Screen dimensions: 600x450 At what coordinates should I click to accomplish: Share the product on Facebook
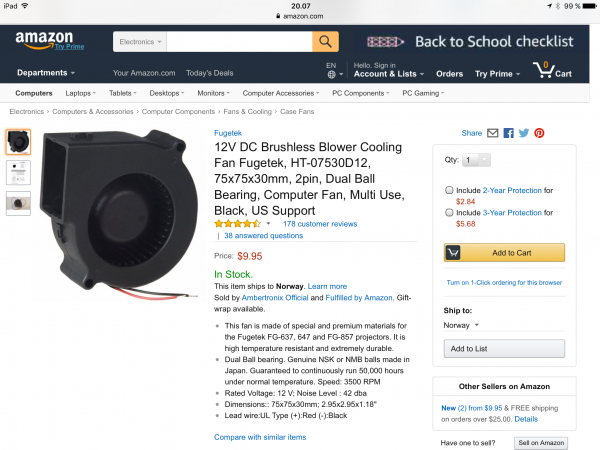tap(508, 132)
